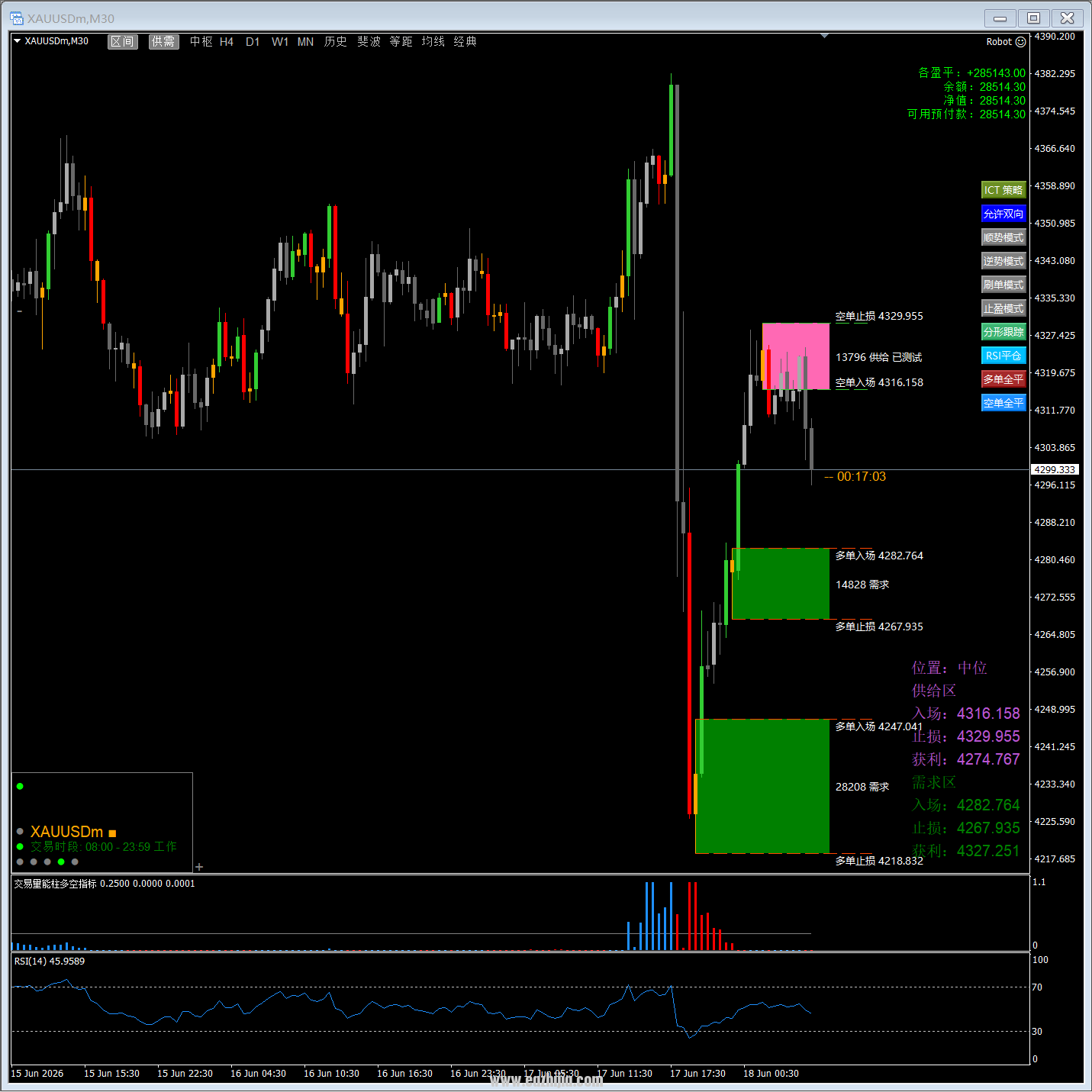Click the third gray dot in bottom row
1092x1092 pixels.
pyautogui.click(x=47, y=862)
